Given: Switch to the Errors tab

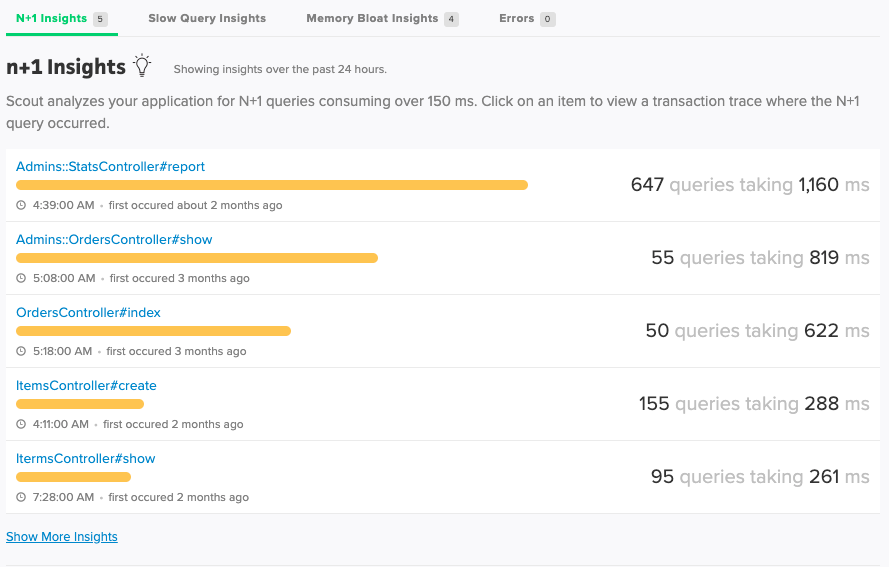Looking at the screenshot, I should pos(517,18).
